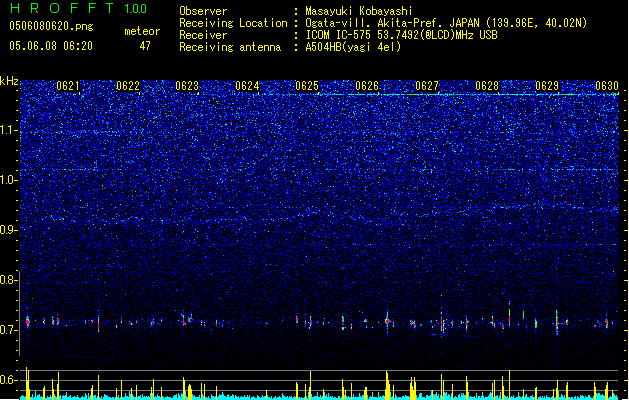Click the Receiver label
Image resolution: width=629 pixels, height=400 pixels.
(203, 35)
